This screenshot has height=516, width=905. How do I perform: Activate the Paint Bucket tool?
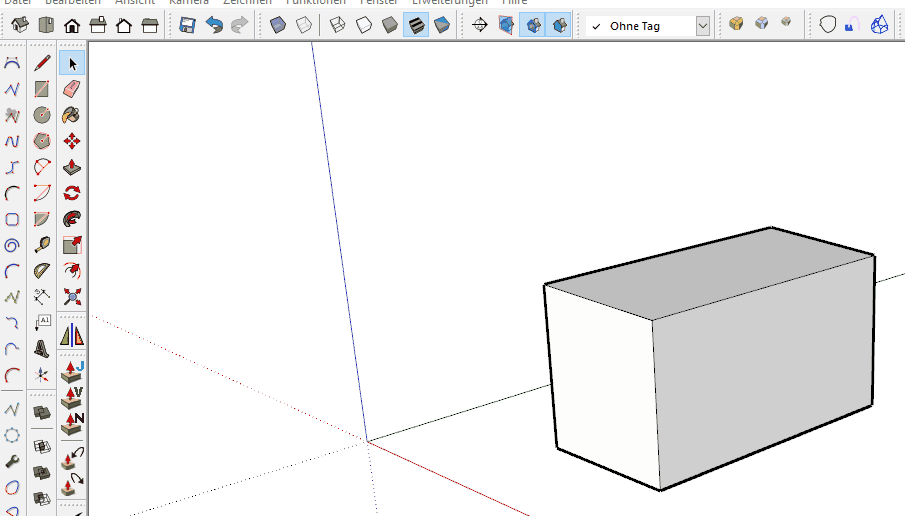pos(71,116)
